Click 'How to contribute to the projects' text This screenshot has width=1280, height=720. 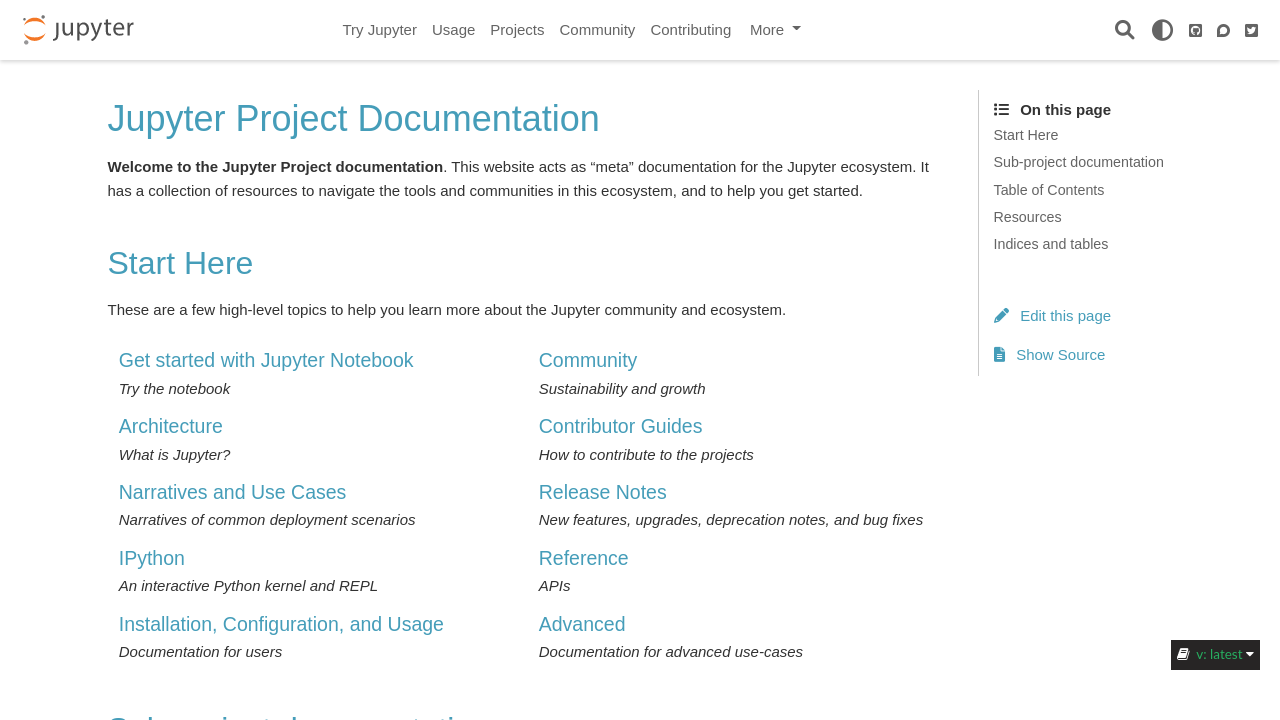click(x=646, y=455)
